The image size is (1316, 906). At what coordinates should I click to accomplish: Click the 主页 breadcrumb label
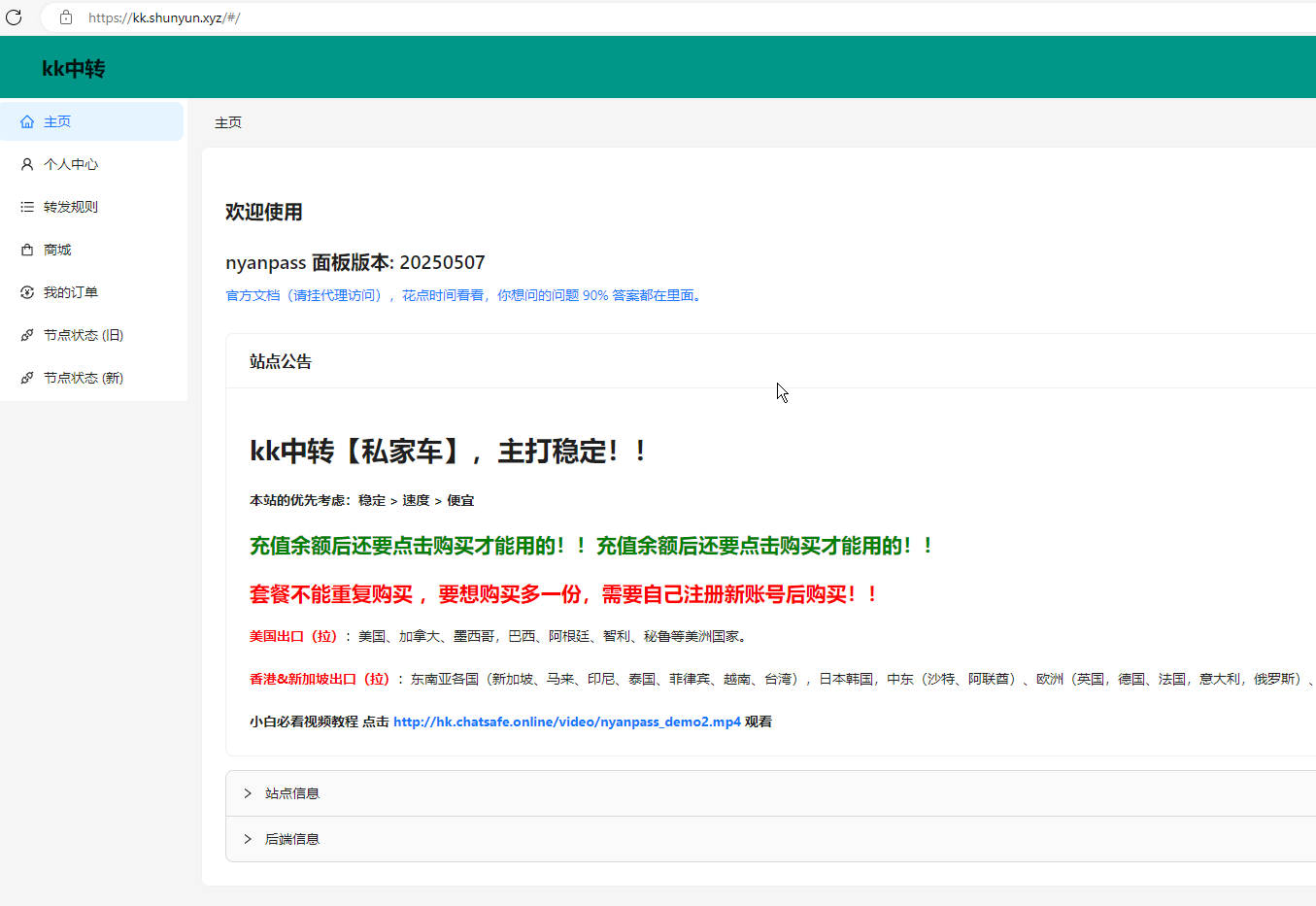click(x=228, y=122)
